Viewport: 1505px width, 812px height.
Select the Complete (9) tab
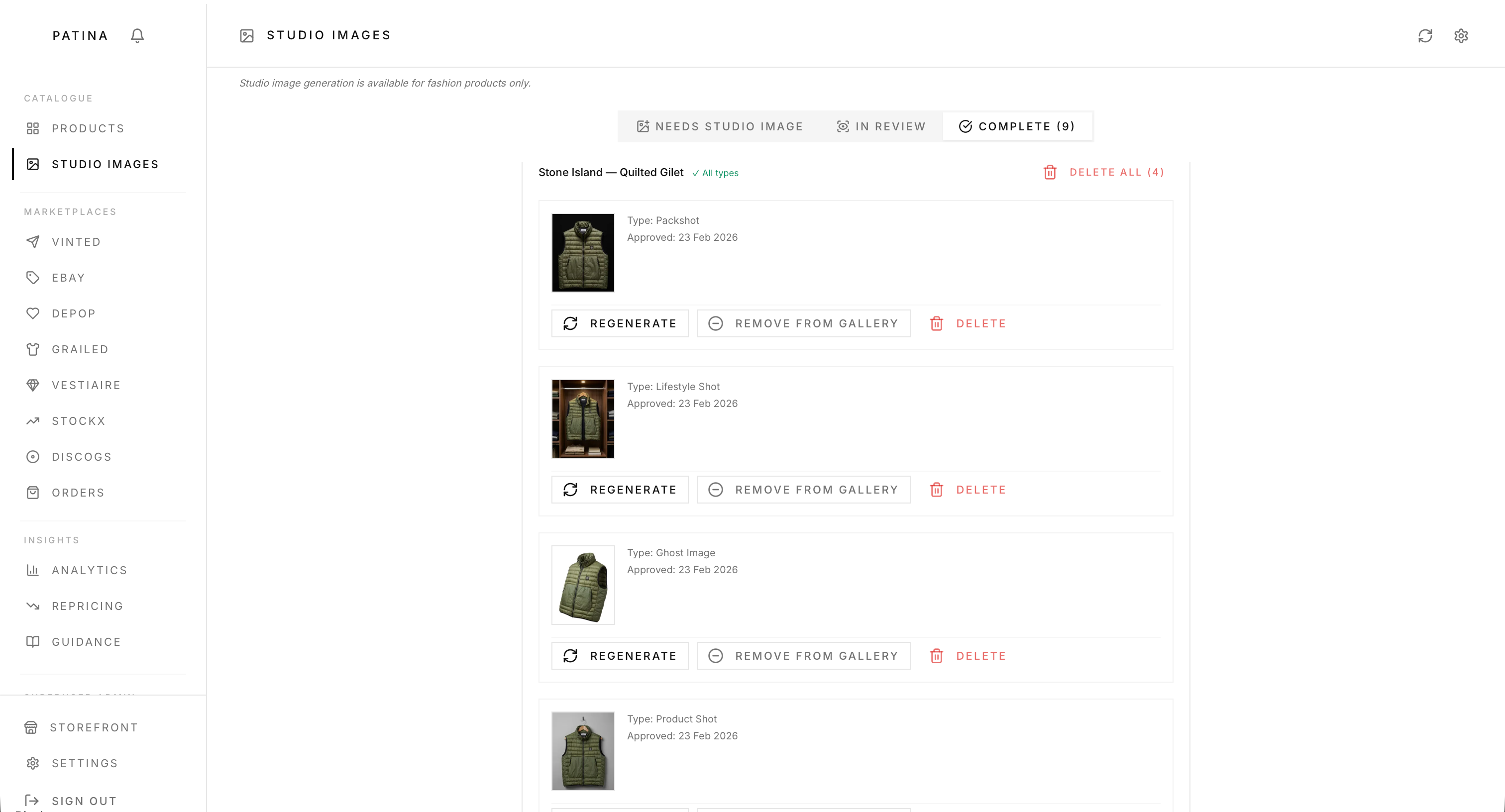click(x=1017, y=126)
